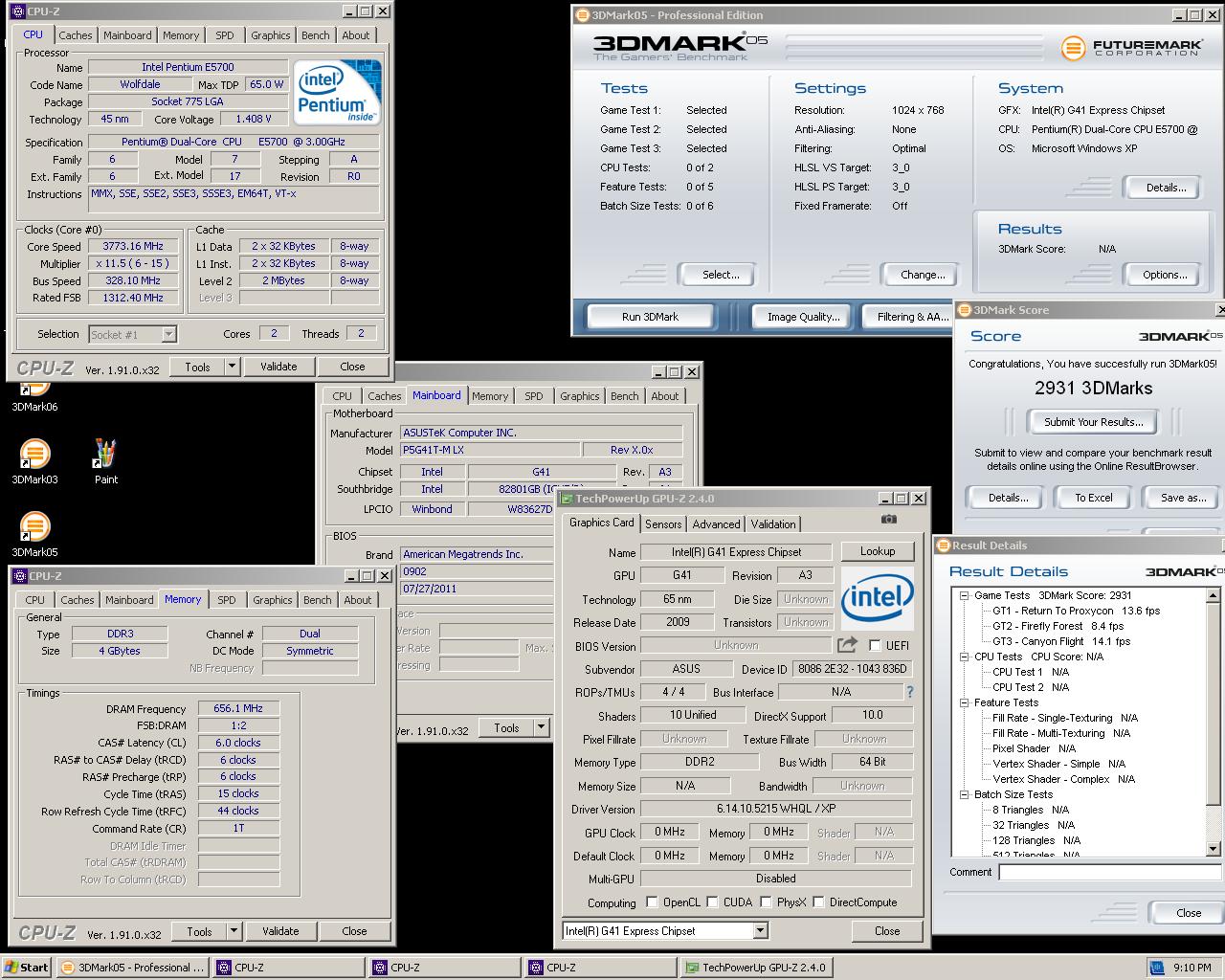The width and height of the screenshot is (1225, 980).
Task: Click the Futuremark Corporation logo
Action: tap(1130, 47)
